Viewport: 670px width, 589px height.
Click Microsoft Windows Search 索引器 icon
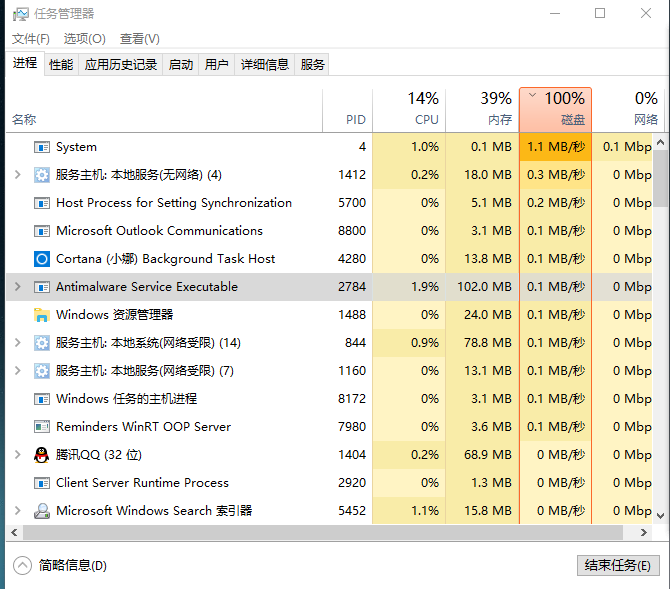41,511
